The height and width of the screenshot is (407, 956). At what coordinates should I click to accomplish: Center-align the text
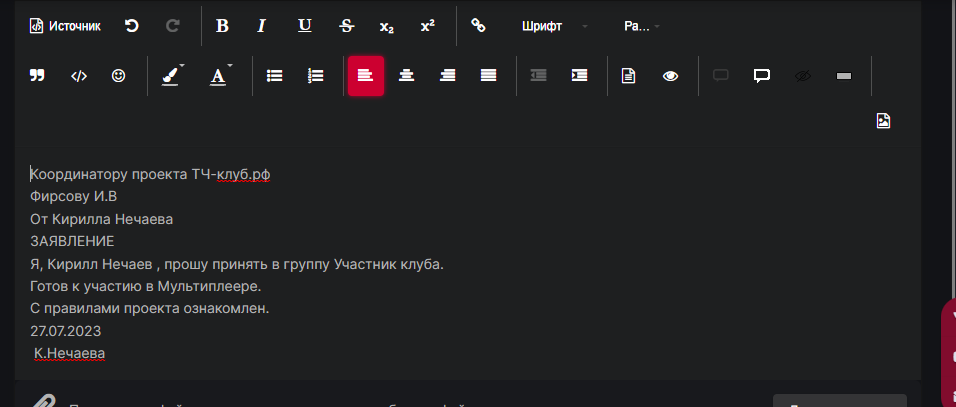[x=406, y=75]
